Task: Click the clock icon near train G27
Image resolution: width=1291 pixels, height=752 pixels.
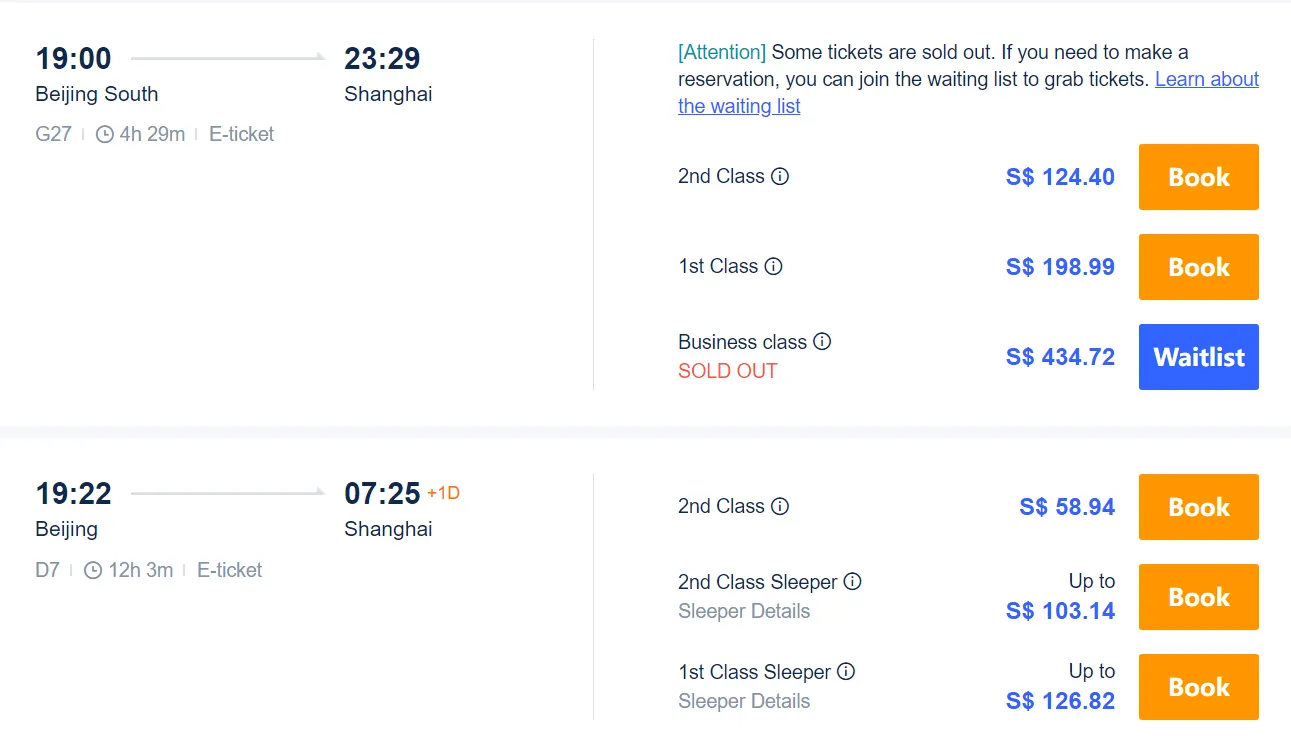Action: 103,133
